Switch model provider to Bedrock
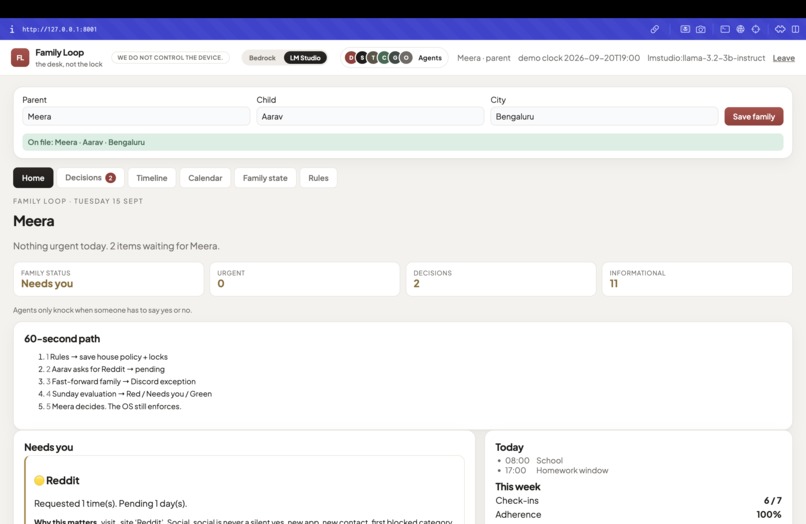Screen dimensions: 806x524 pos(262,58)
